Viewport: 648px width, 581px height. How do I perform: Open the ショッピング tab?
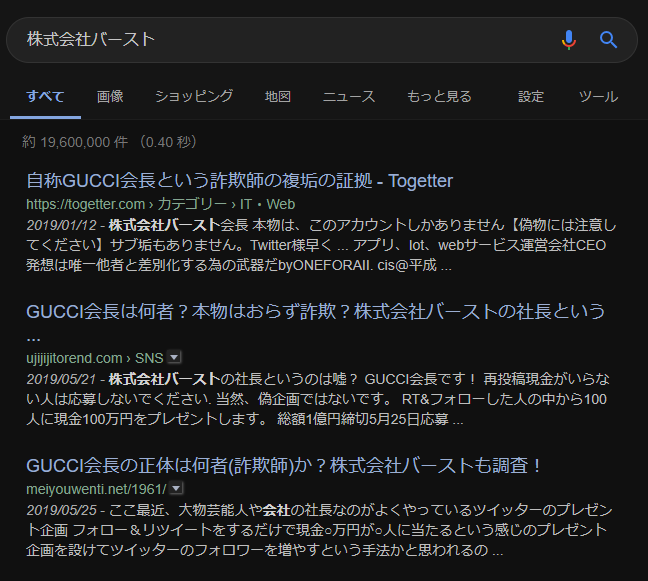tap(194, 97)
